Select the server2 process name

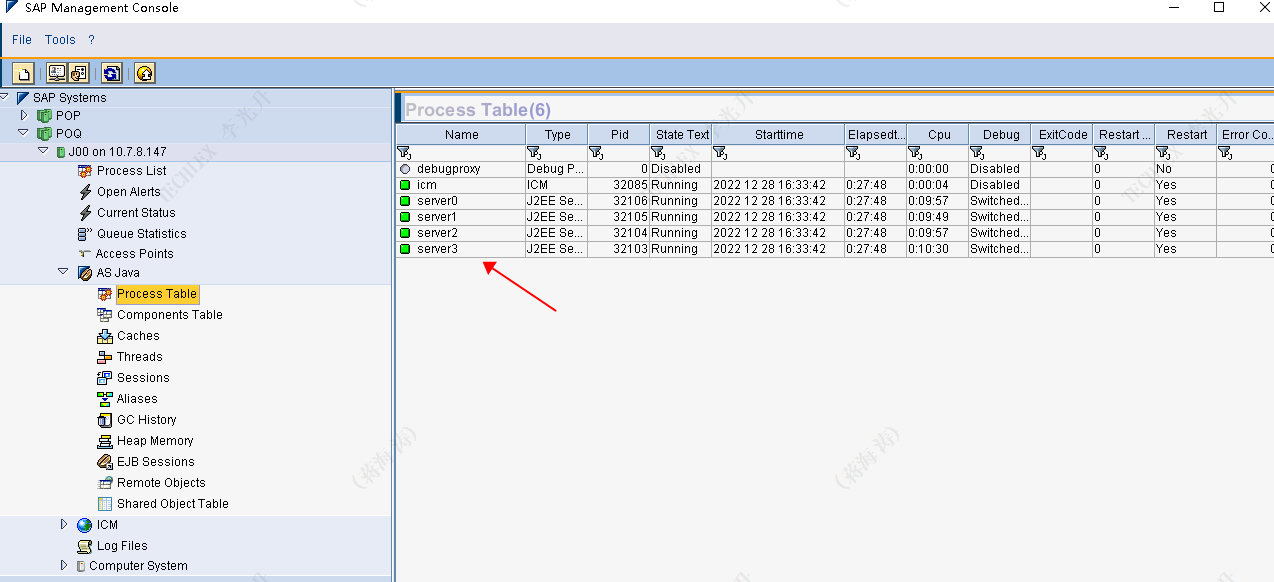[x=437, y=233]
